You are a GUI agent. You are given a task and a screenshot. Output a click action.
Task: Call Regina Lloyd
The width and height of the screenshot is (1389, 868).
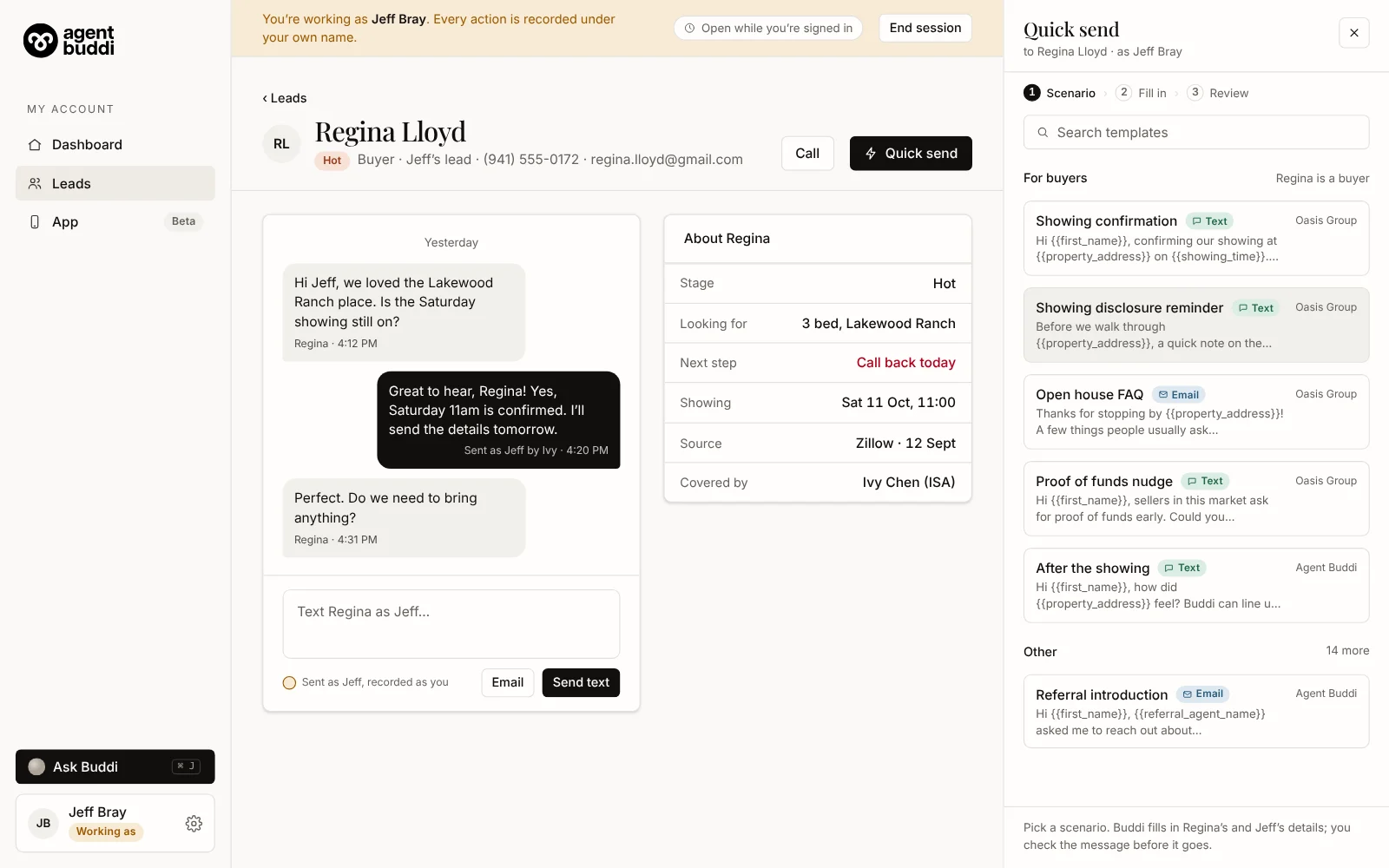807,154
